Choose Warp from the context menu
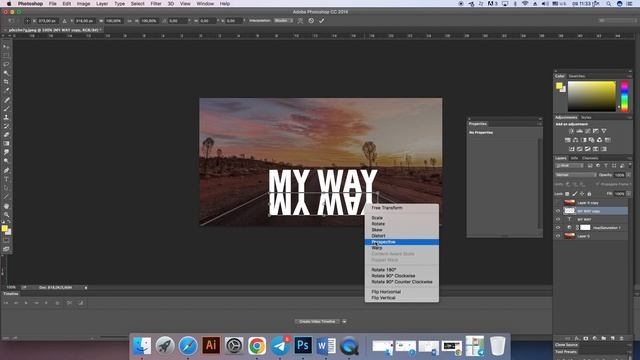The width and height of the screenshot is (640, 360). (402, 248)
